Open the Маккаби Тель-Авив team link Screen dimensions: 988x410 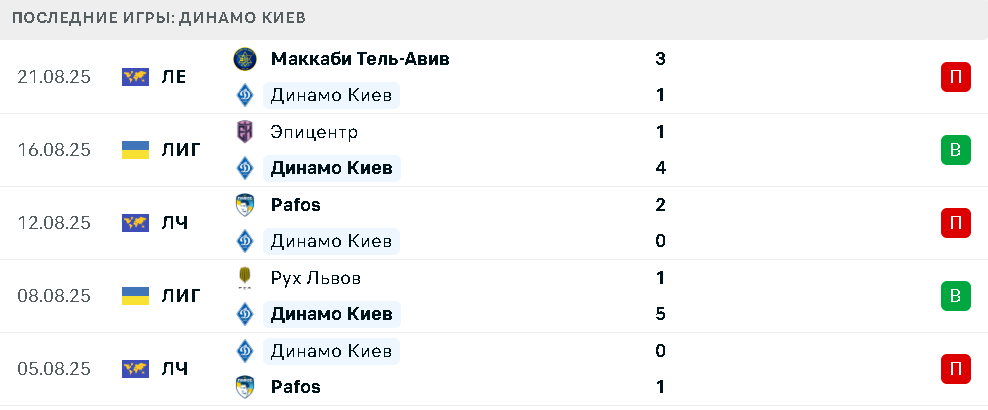tap(360, 59)
